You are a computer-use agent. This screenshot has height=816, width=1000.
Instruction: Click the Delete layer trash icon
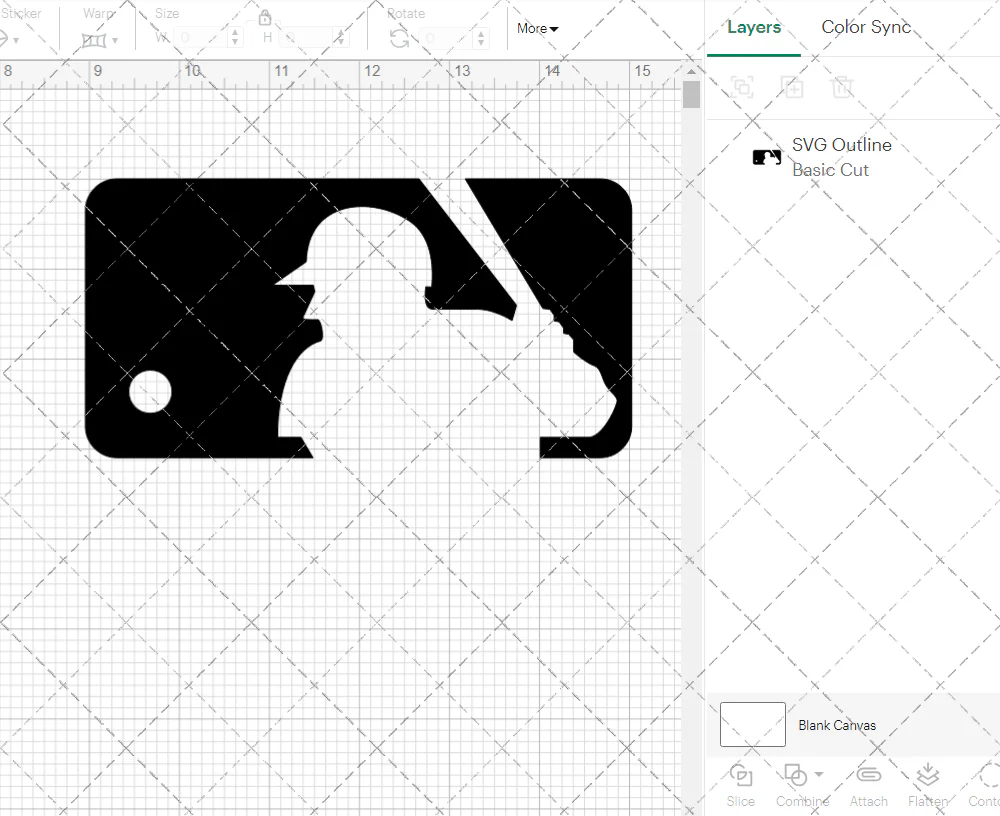(843, 87)
